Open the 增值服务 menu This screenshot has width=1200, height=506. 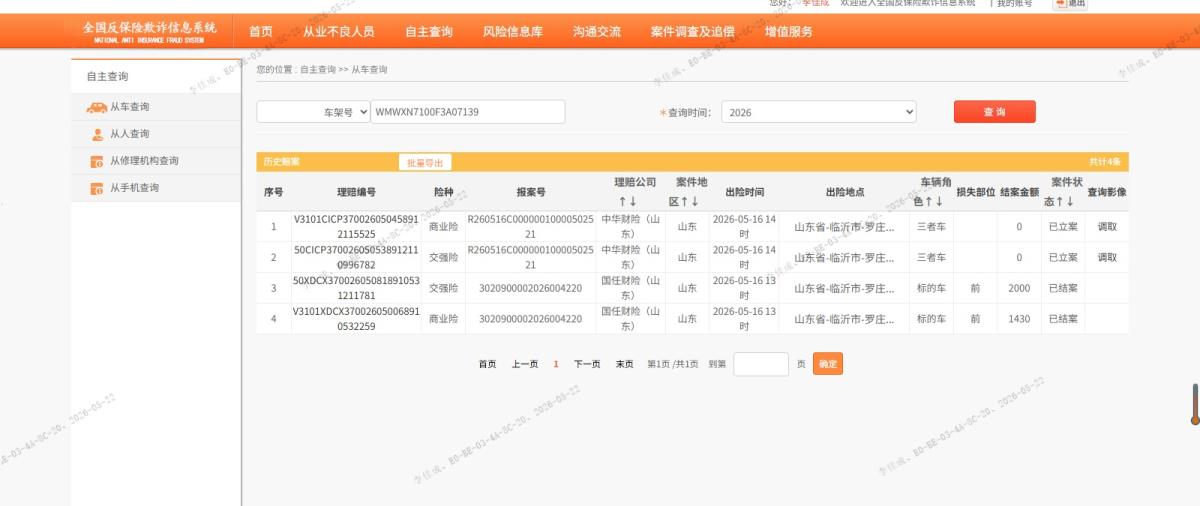click(789, 32)
